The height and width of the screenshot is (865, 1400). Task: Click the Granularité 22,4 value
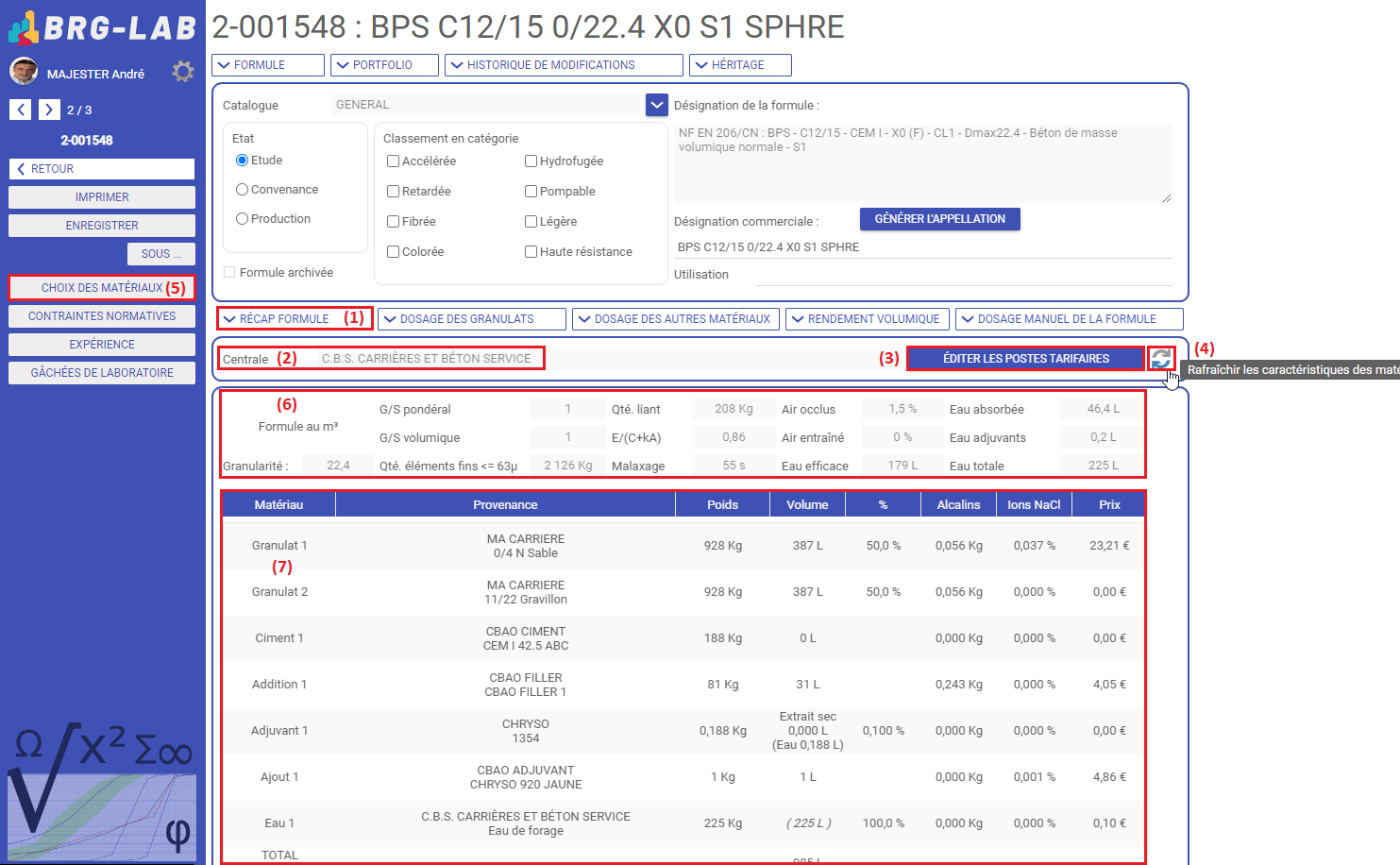pyautogui.click(x=338, y=466)
